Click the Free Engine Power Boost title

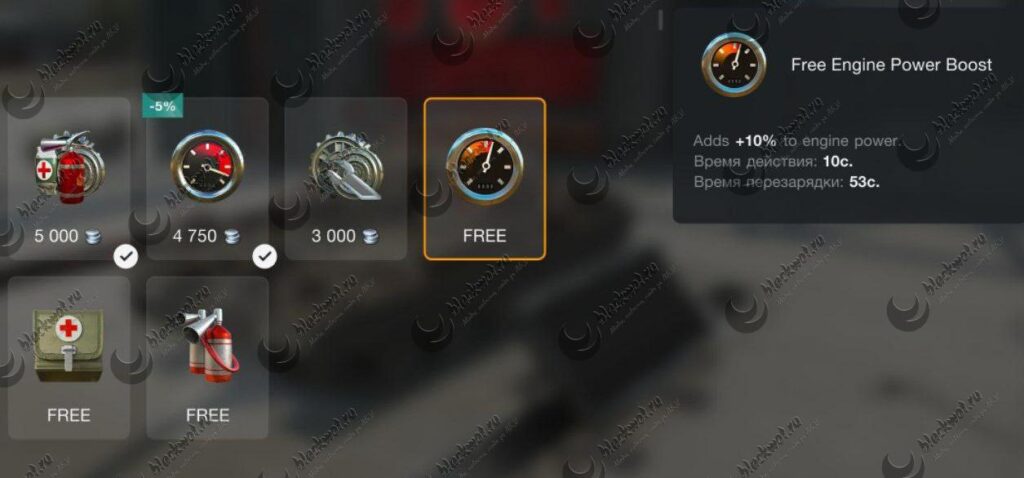pos(891,65)
